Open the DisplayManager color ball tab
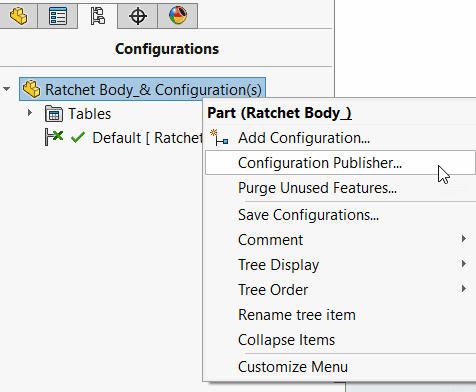Viewport: 476px width, 392px height. pos(178,16)
